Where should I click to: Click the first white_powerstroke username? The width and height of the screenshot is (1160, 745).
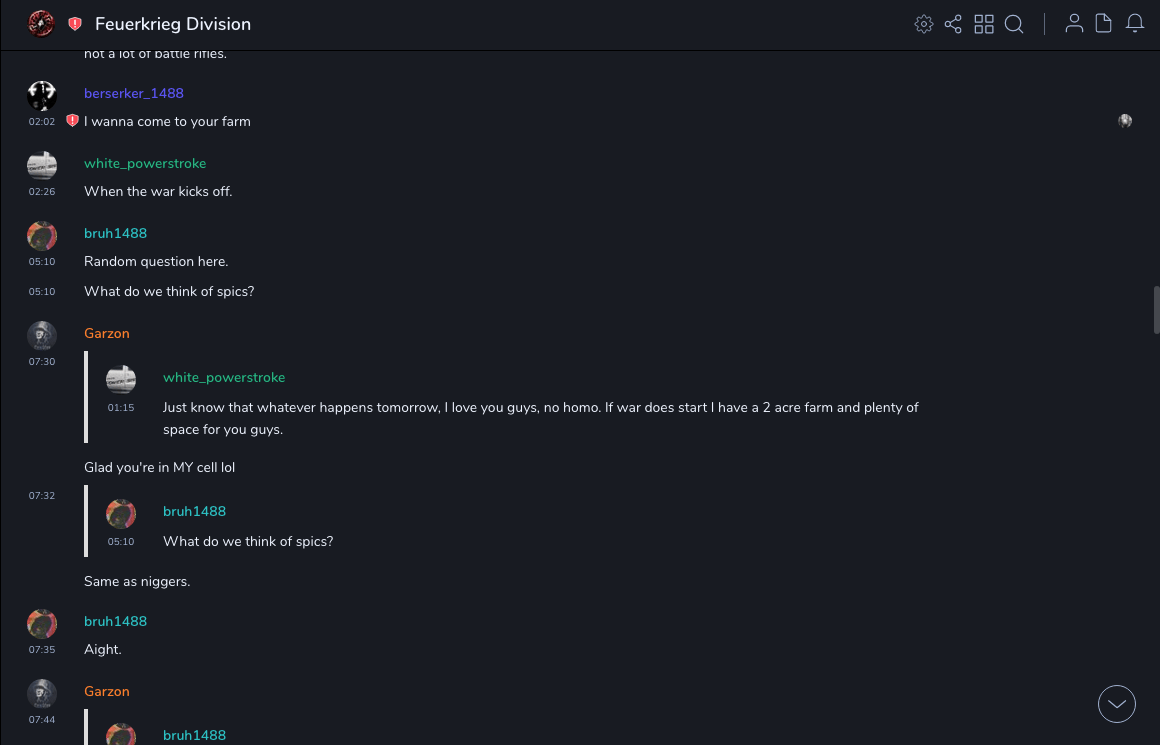click(145, 163)
